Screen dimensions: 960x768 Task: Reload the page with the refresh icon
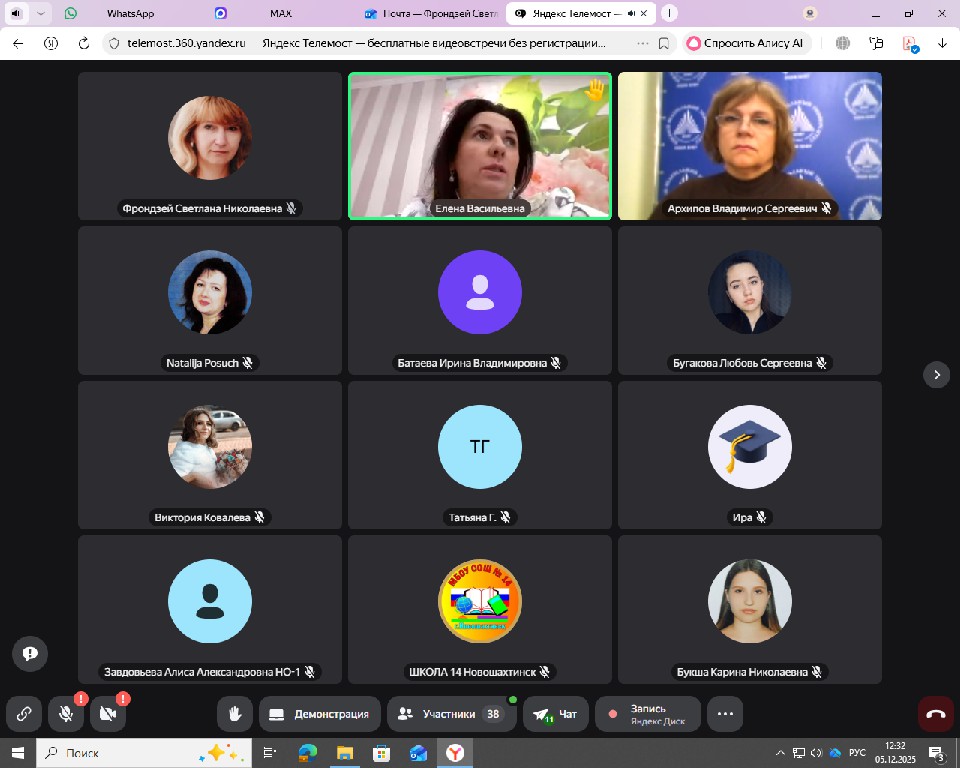pos(84,43)
